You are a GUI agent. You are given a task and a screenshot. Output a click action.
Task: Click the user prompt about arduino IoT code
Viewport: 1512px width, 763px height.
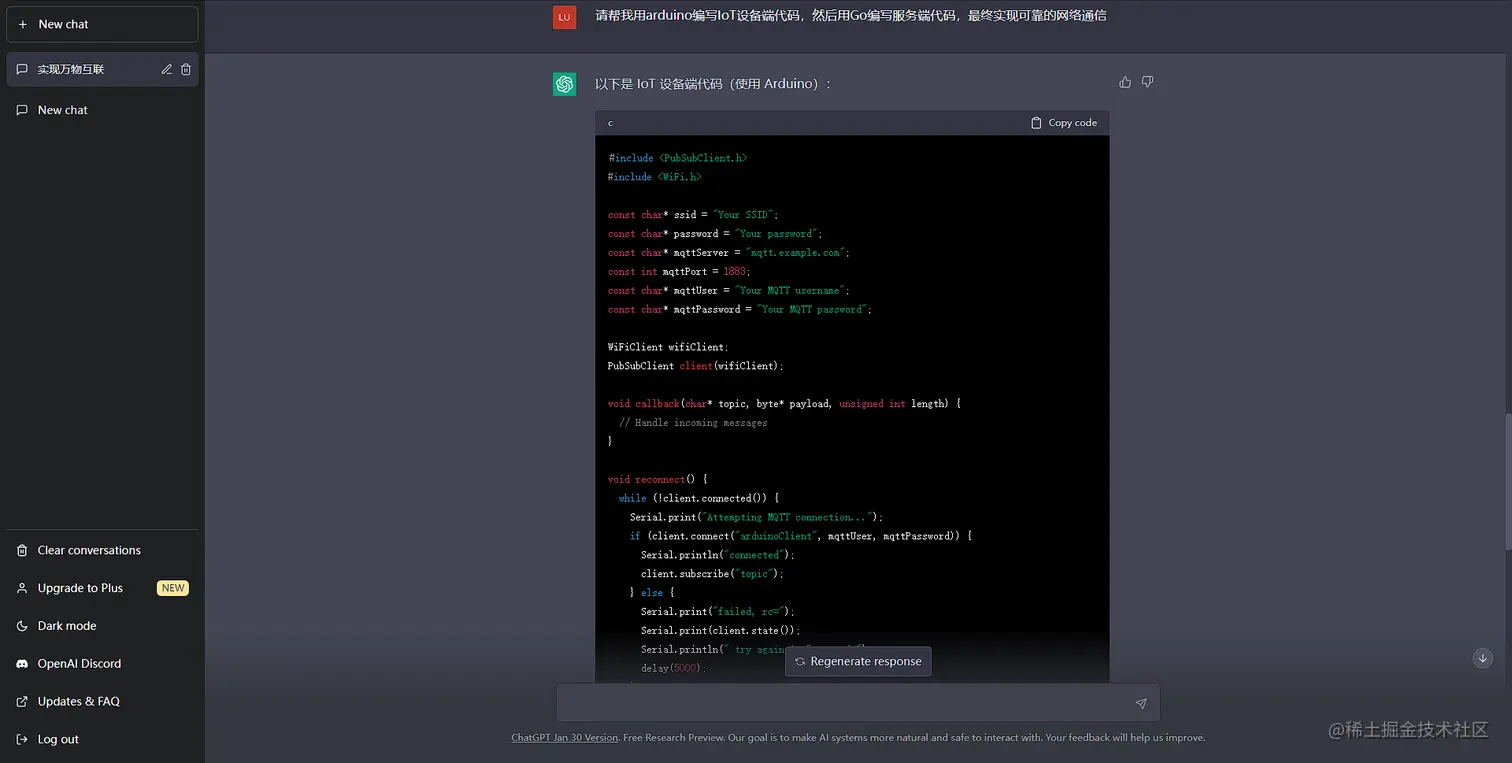pyautogui.click(x=851, y=16)
